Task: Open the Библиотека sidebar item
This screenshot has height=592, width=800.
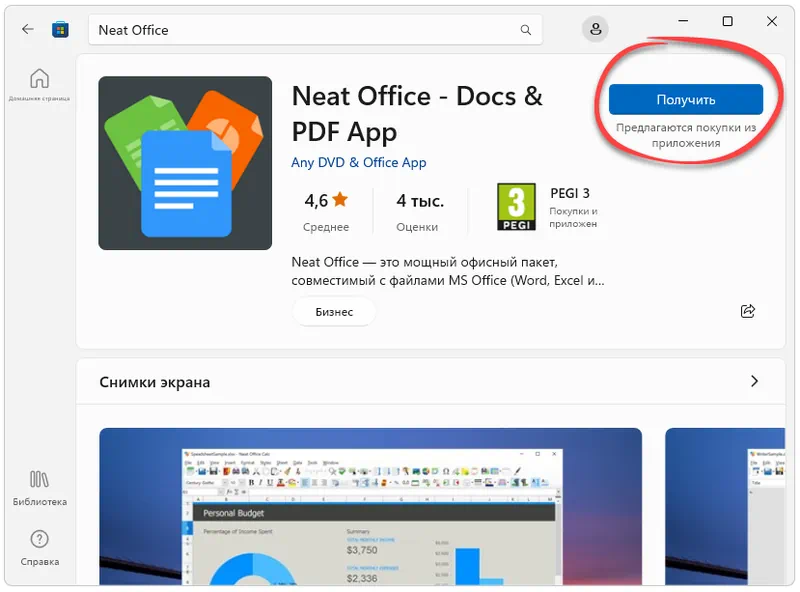Action: 39,488
